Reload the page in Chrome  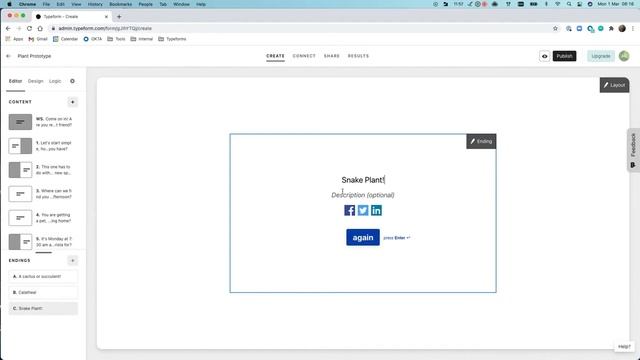click(29, 29)
